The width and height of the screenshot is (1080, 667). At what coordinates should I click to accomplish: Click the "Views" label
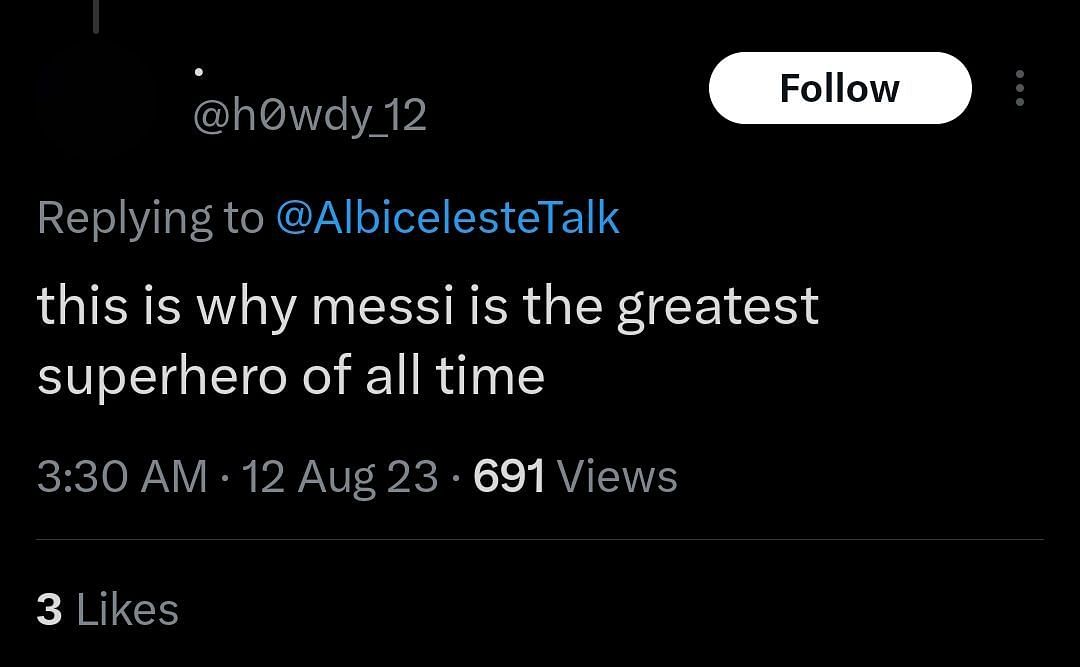pyautogui.click(x=617, y=477)
